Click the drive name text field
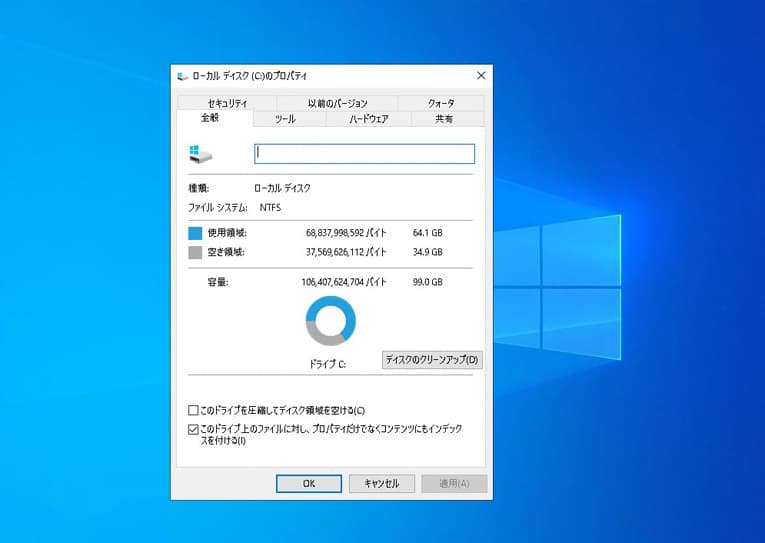This screenshot has width=765, height=543. 364,153
